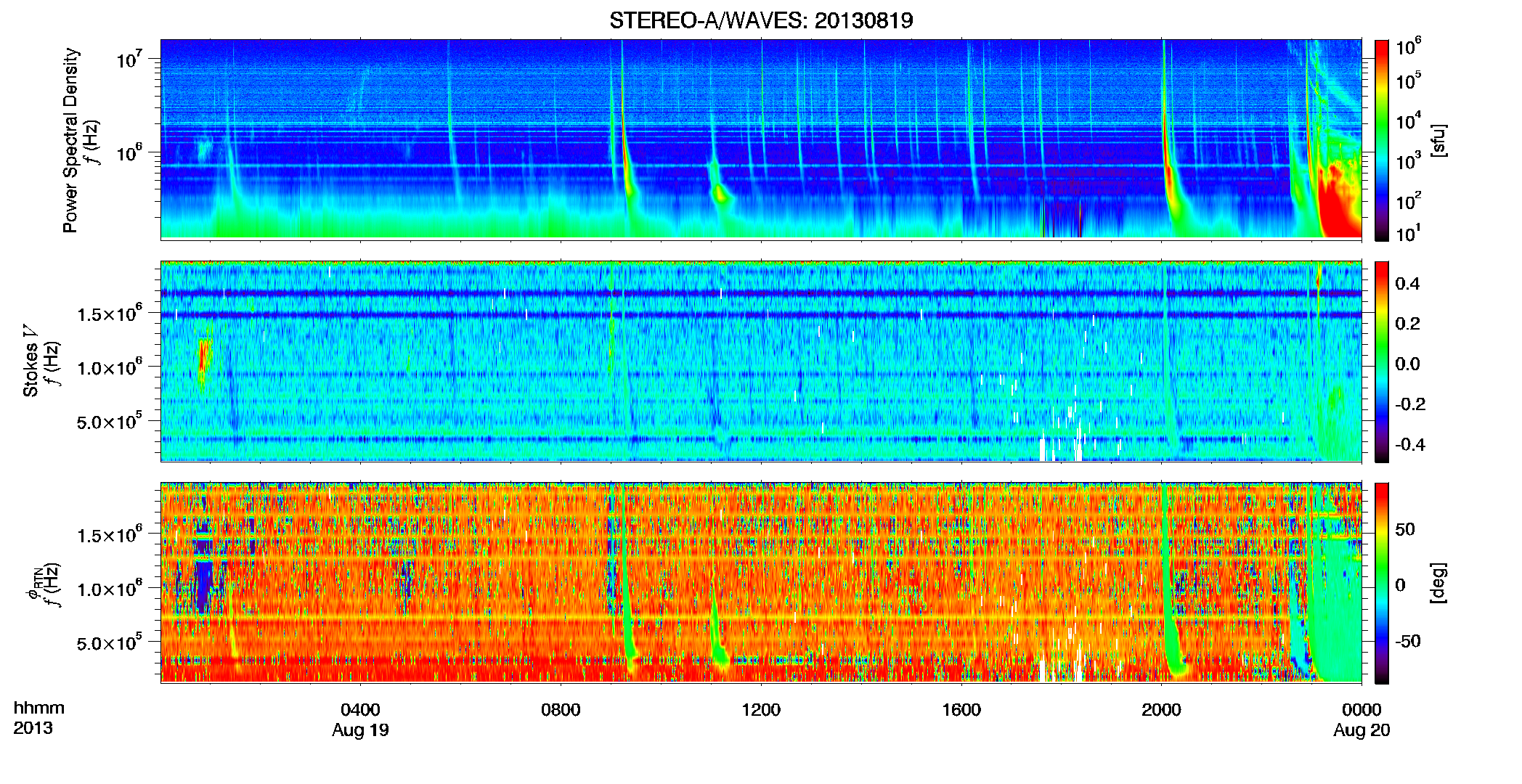Click the Stokes V color bar

pos(1382,362)
